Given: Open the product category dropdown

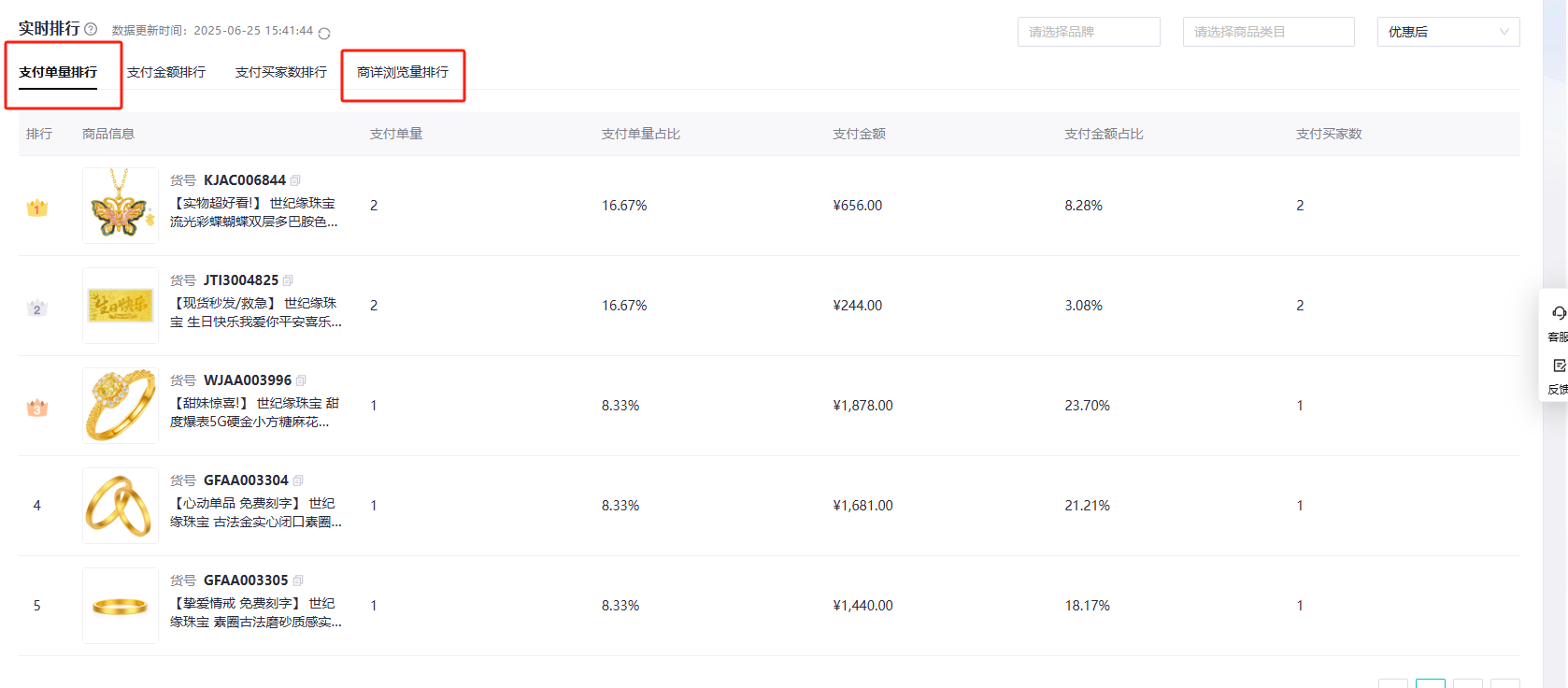Looking at the screenshot, I should click(1267, 32).
